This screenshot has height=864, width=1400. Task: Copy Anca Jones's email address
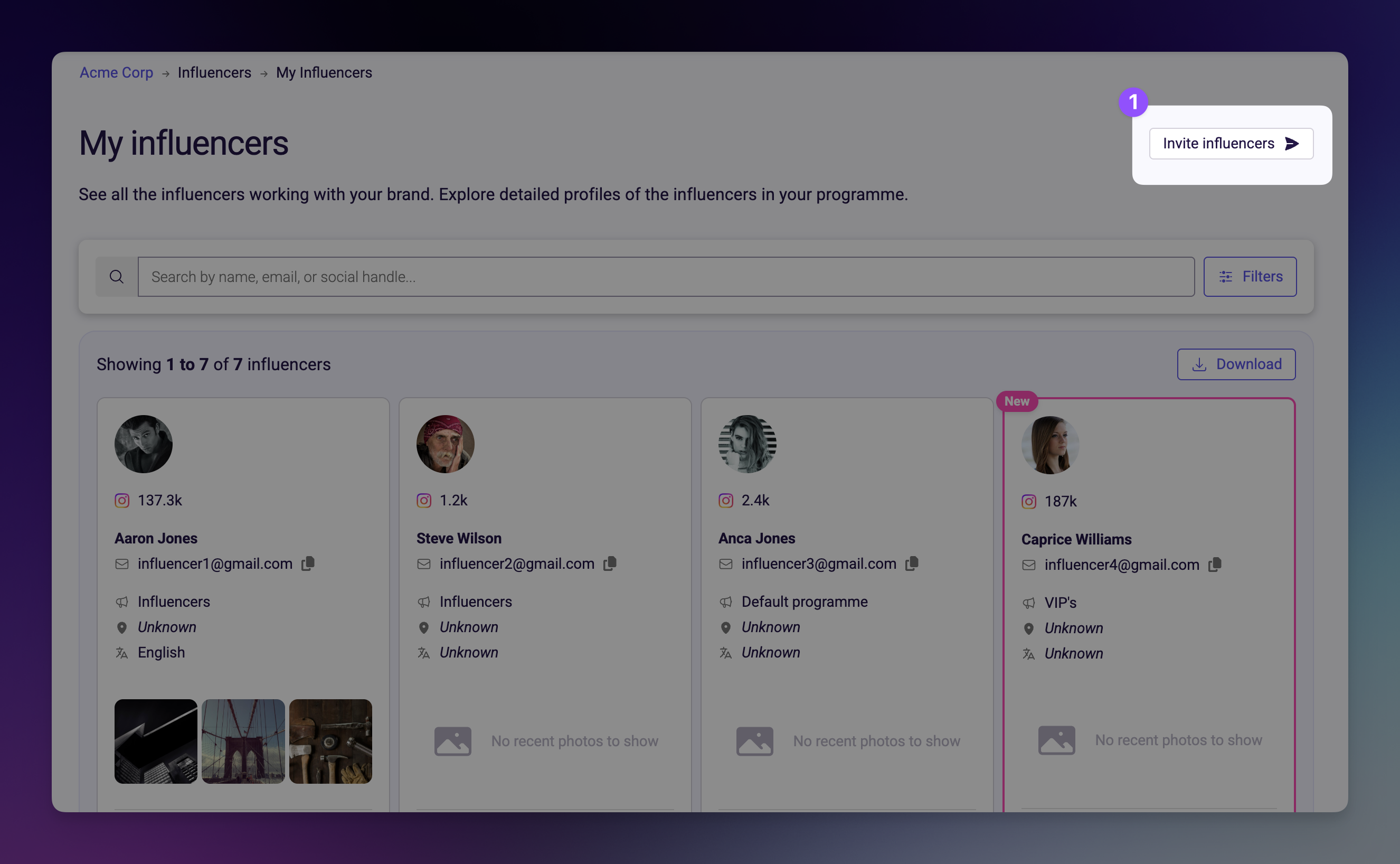coord(912,564)
